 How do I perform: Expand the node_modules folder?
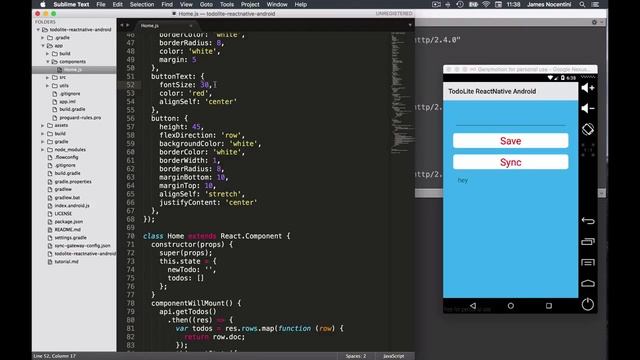click(x=42, y=150)
